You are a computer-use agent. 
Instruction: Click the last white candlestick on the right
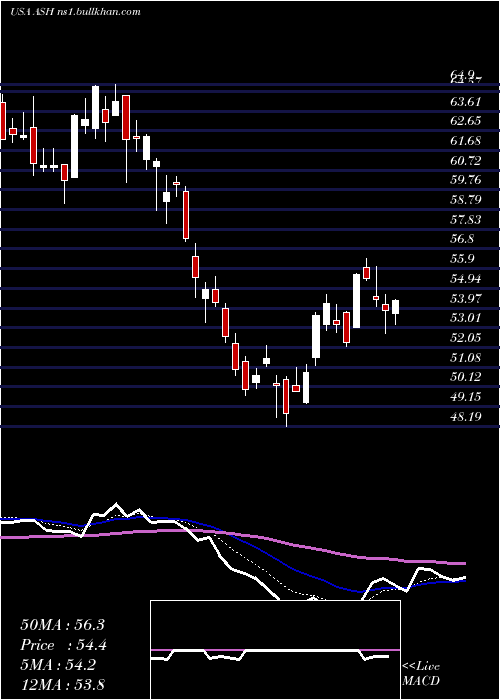pos(396,307)
